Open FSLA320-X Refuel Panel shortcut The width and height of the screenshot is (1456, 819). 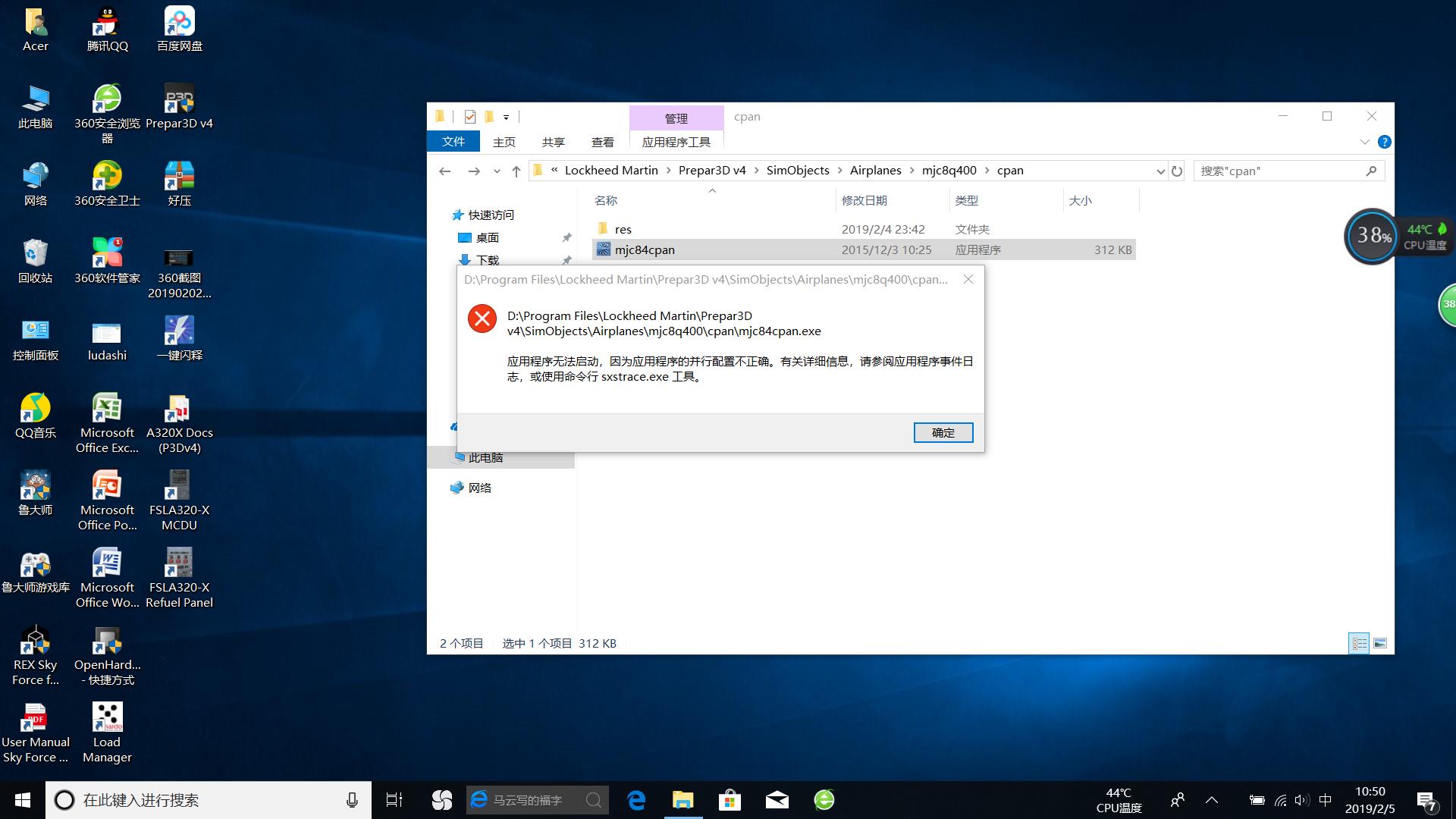[x=180, y=579]
